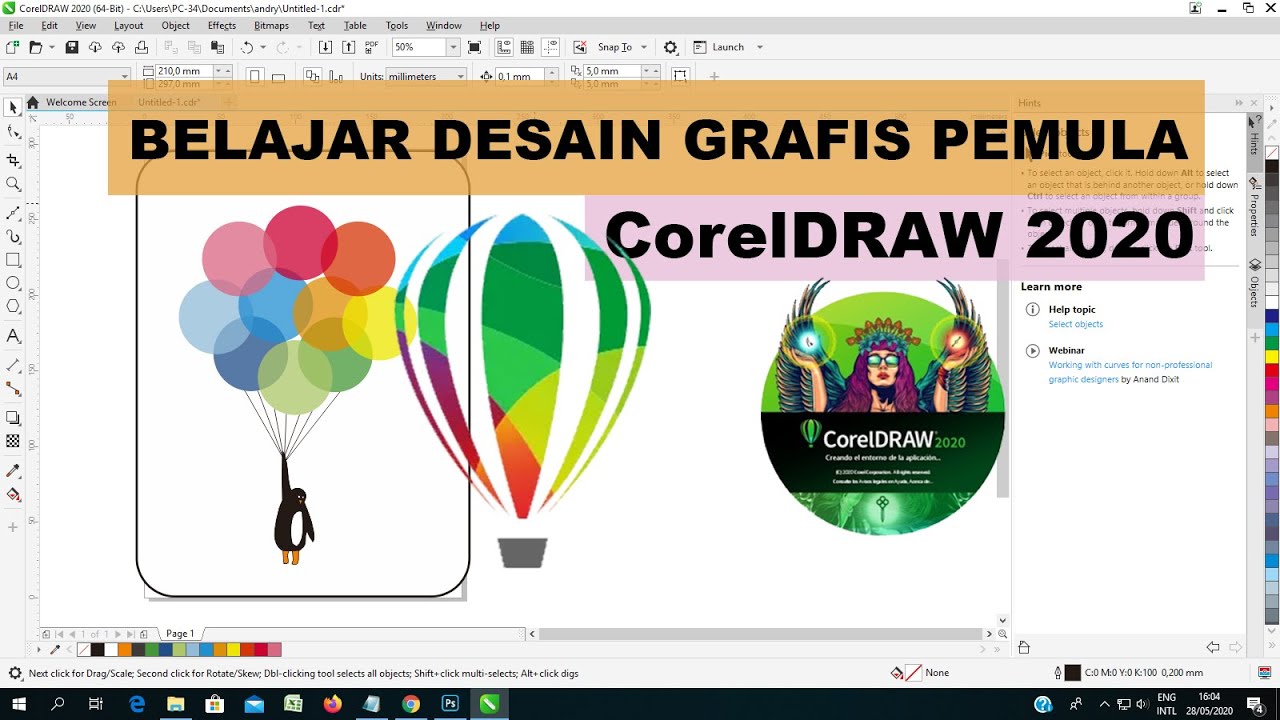Pick the yellow swatch in right palette

pyautogui.click(x=1272, y=356)
